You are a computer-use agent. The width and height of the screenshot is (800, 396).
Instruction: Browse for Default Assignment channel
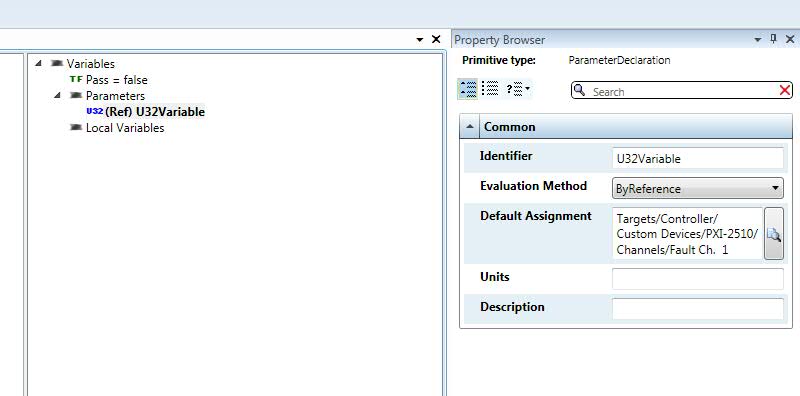[773, 234]
